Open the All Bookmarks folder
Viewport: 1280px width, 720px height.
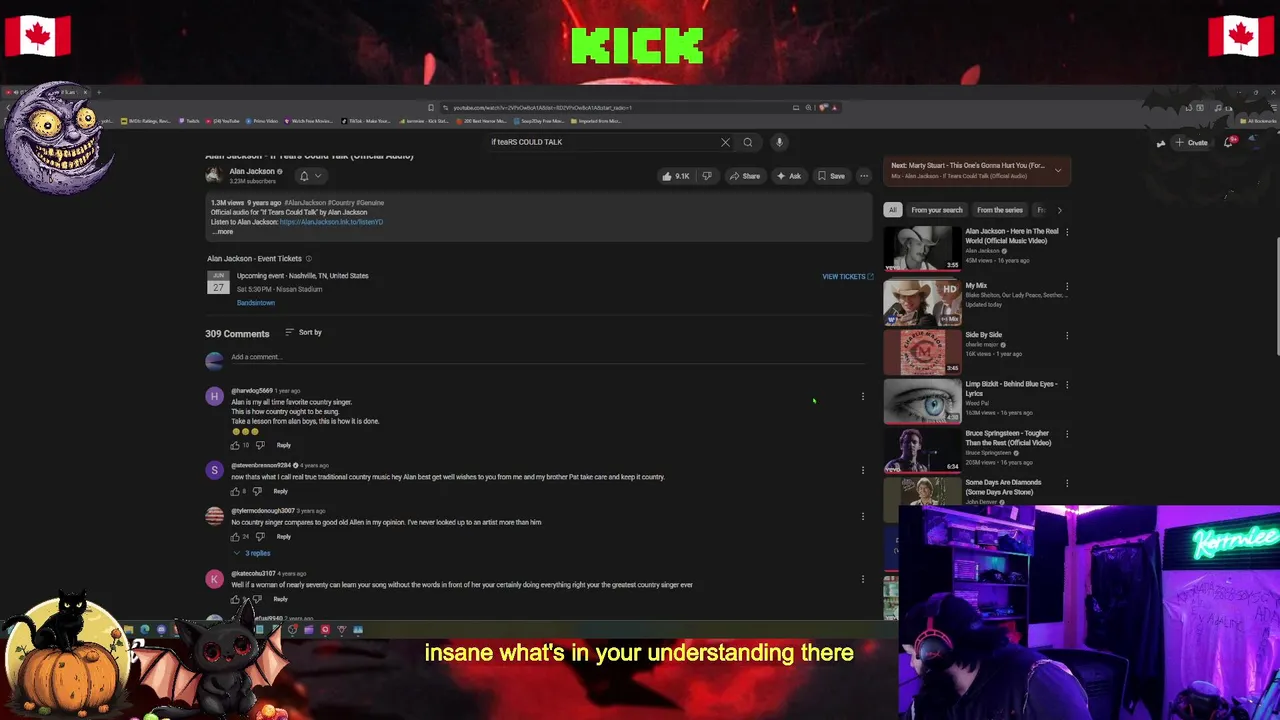[x=1258, y=121]
